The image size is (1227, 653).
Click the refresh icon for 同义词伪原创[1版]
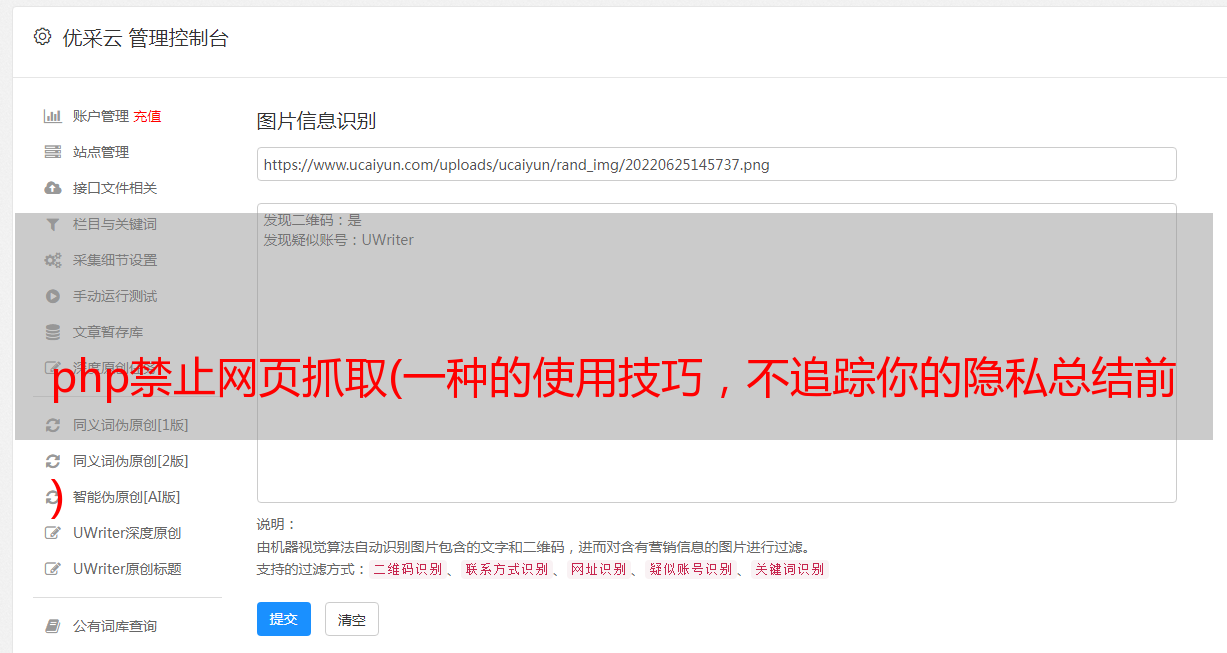pos(53,425)
